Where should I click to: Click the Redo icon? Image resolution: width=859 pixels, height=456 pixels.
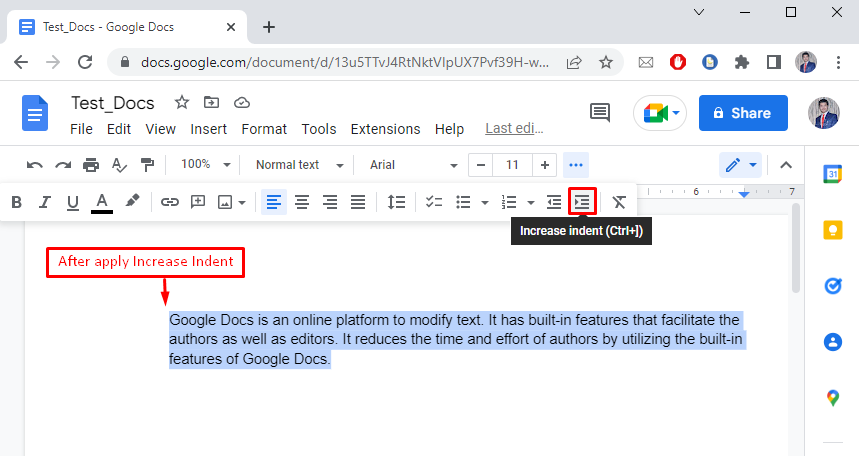[x=63, y=165]
